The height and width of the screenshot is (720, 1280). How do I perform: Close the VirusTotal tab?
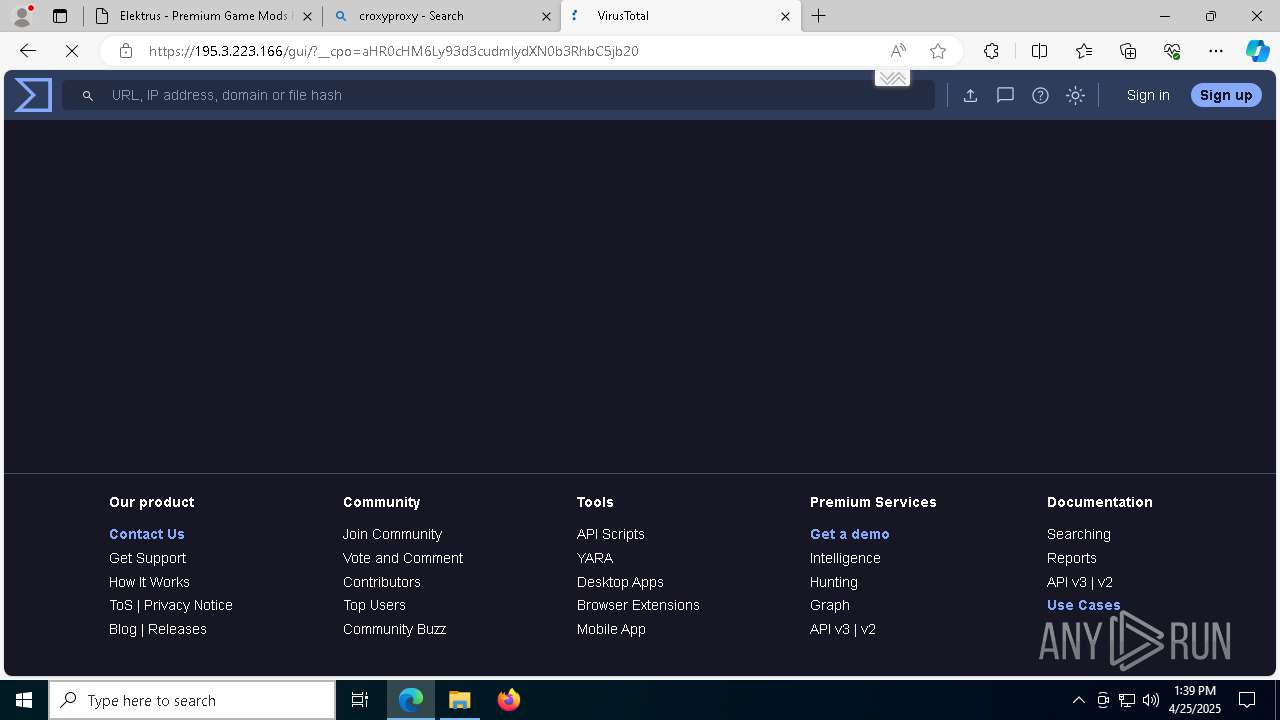785,16
